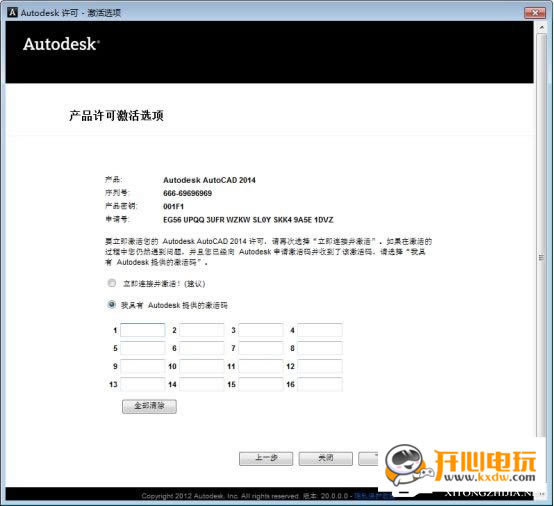Click activation code field 12
Screen dimensions: 554x506
point(320,366)
